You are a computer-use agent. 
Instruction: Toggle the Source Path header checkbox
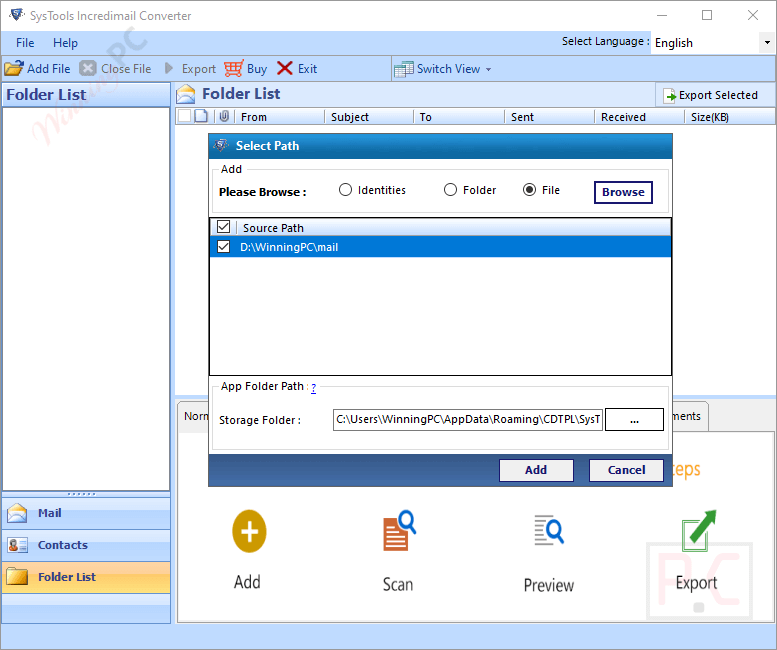(223, 227)
